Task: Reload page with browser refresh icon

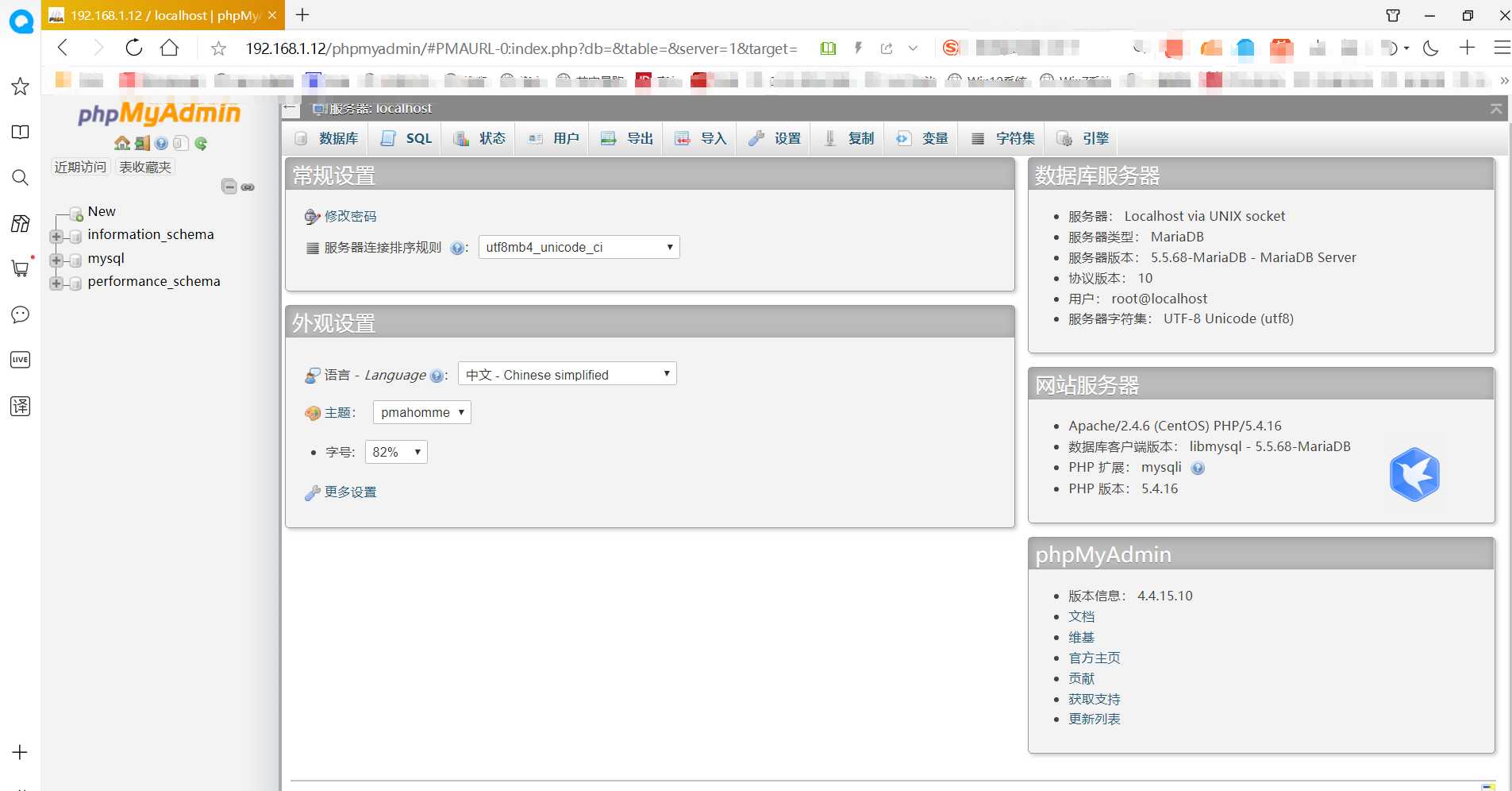Action: tap(134, 48)
